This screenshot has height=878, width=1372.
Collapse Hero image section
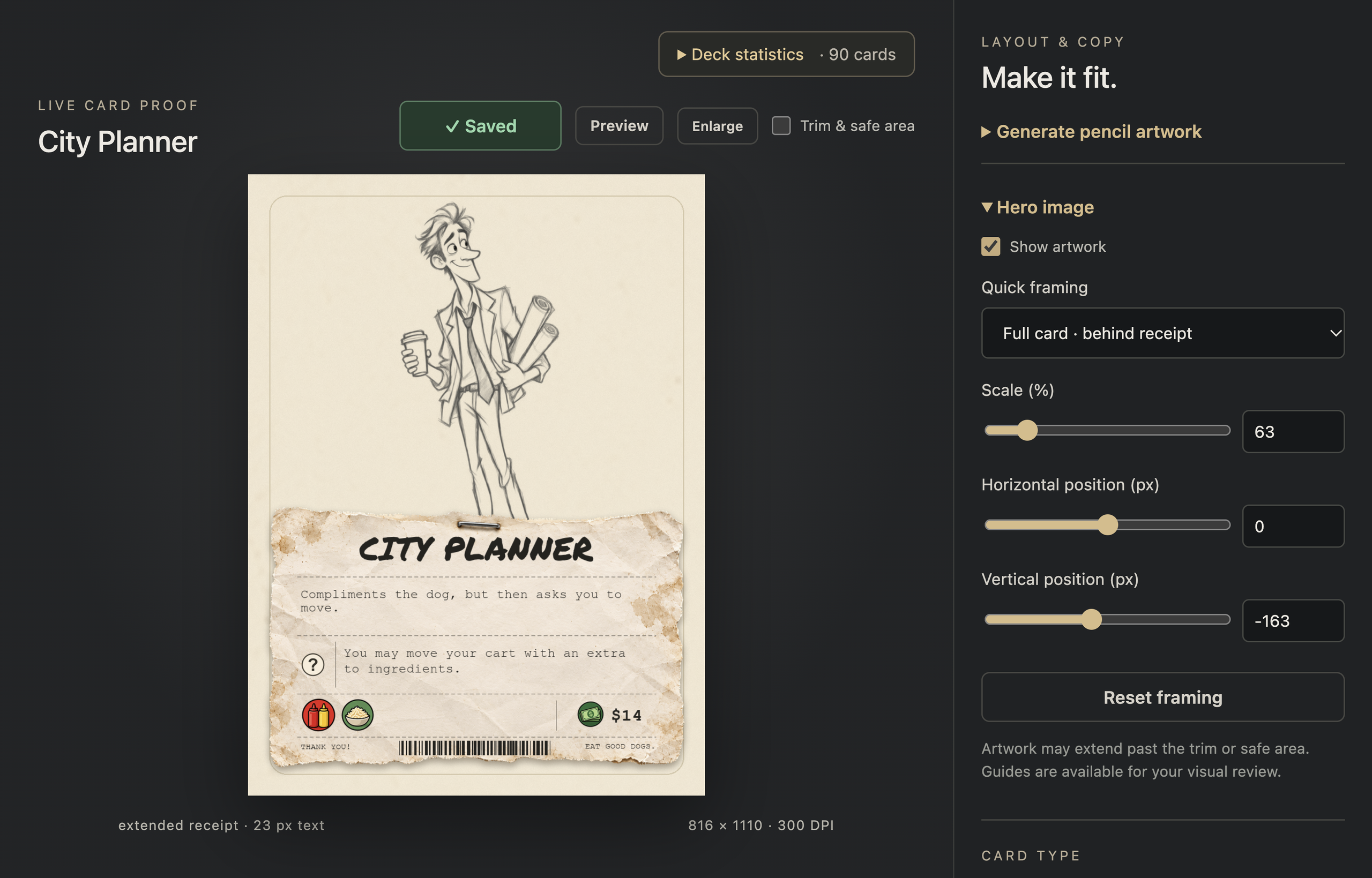pyautogui.click(x=1037, y=207)
